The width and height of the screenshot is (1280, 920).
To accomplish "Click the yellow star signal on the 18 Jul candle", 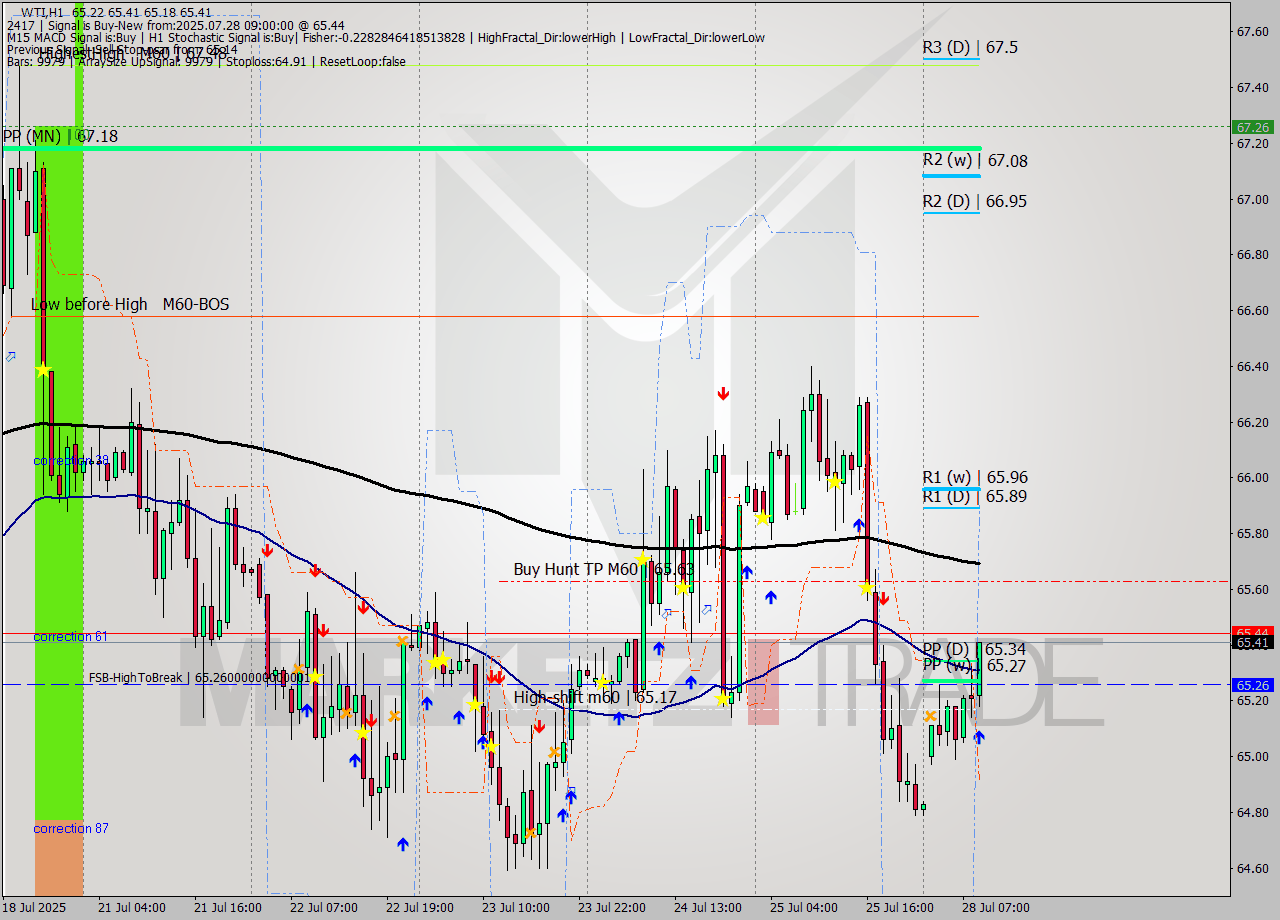I will (x=41, y=370).
